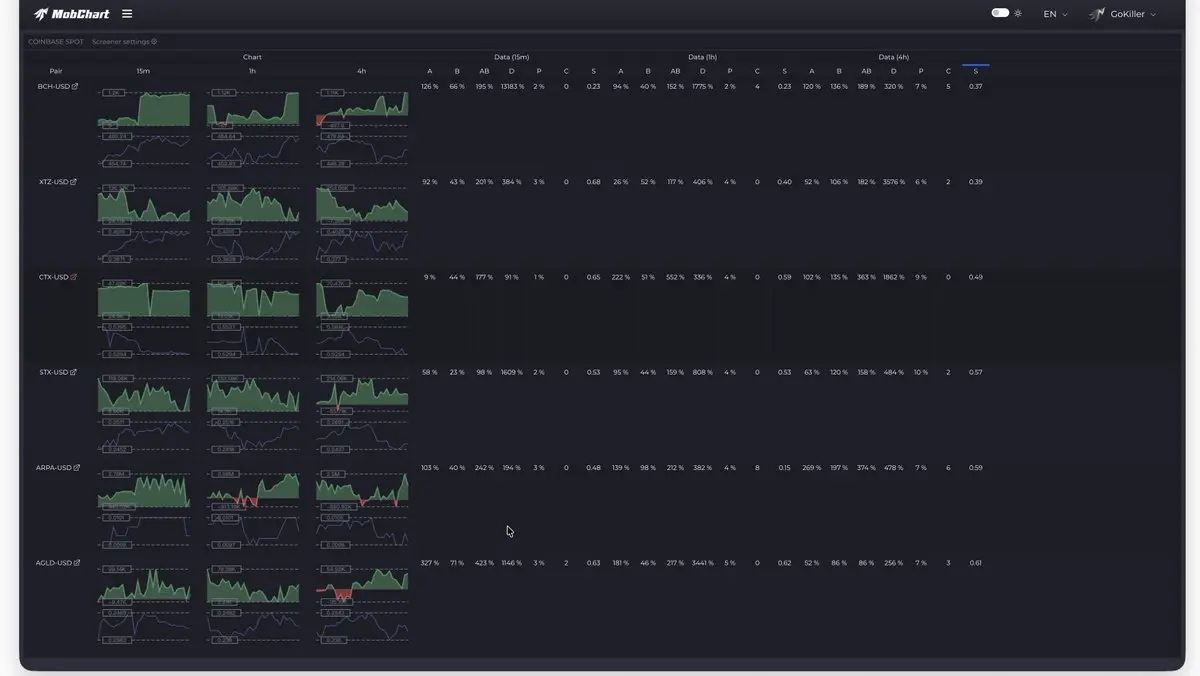Open STX-USD external link icon
The image size is (1200, 676).
coord(73,372)
